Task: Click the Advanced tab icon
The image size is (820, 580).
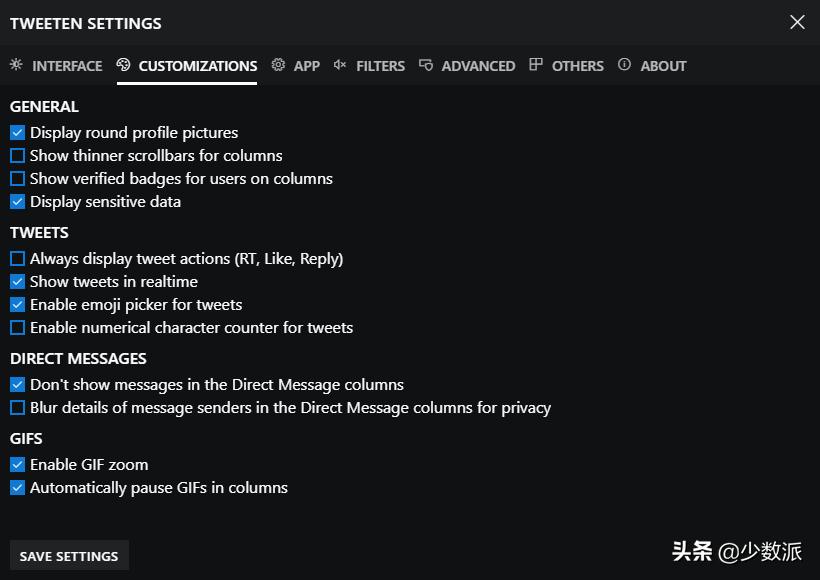Action: 426,65
